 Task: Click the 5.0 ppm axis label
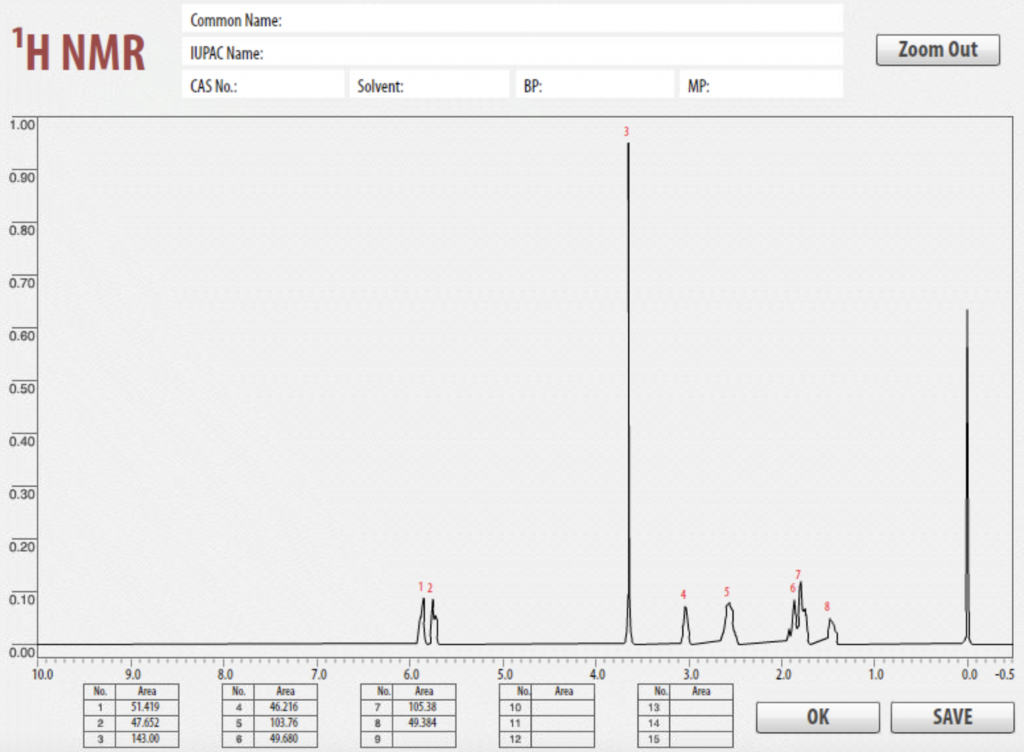coord(504,674)
